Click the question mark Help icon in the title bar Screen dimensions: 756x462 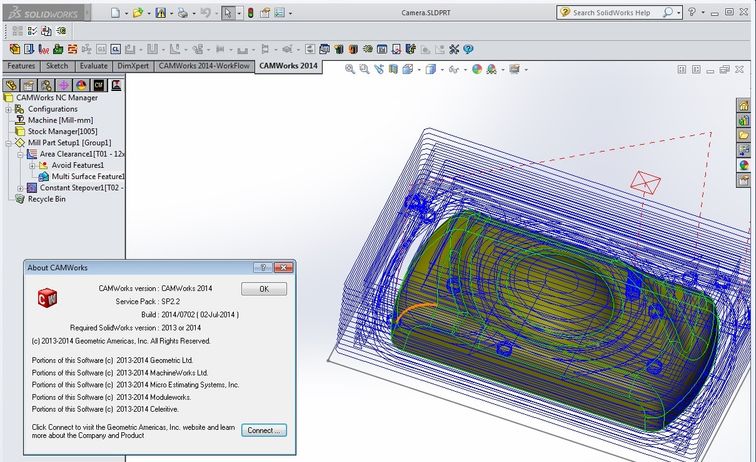[692, 12]
